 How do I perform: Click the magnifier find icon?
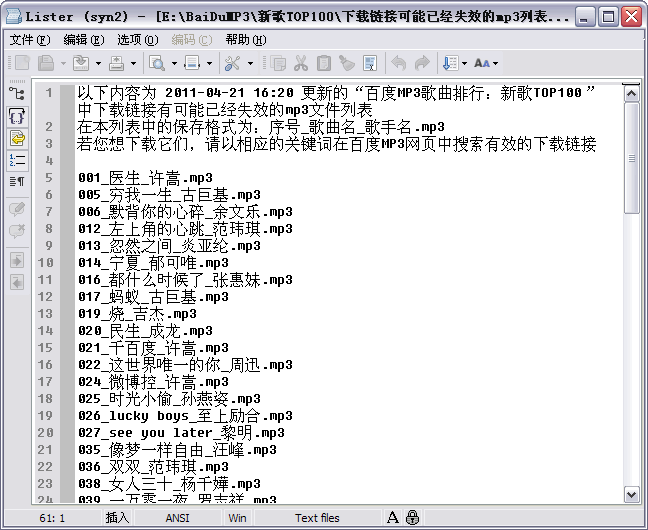(x=157, y=63)
